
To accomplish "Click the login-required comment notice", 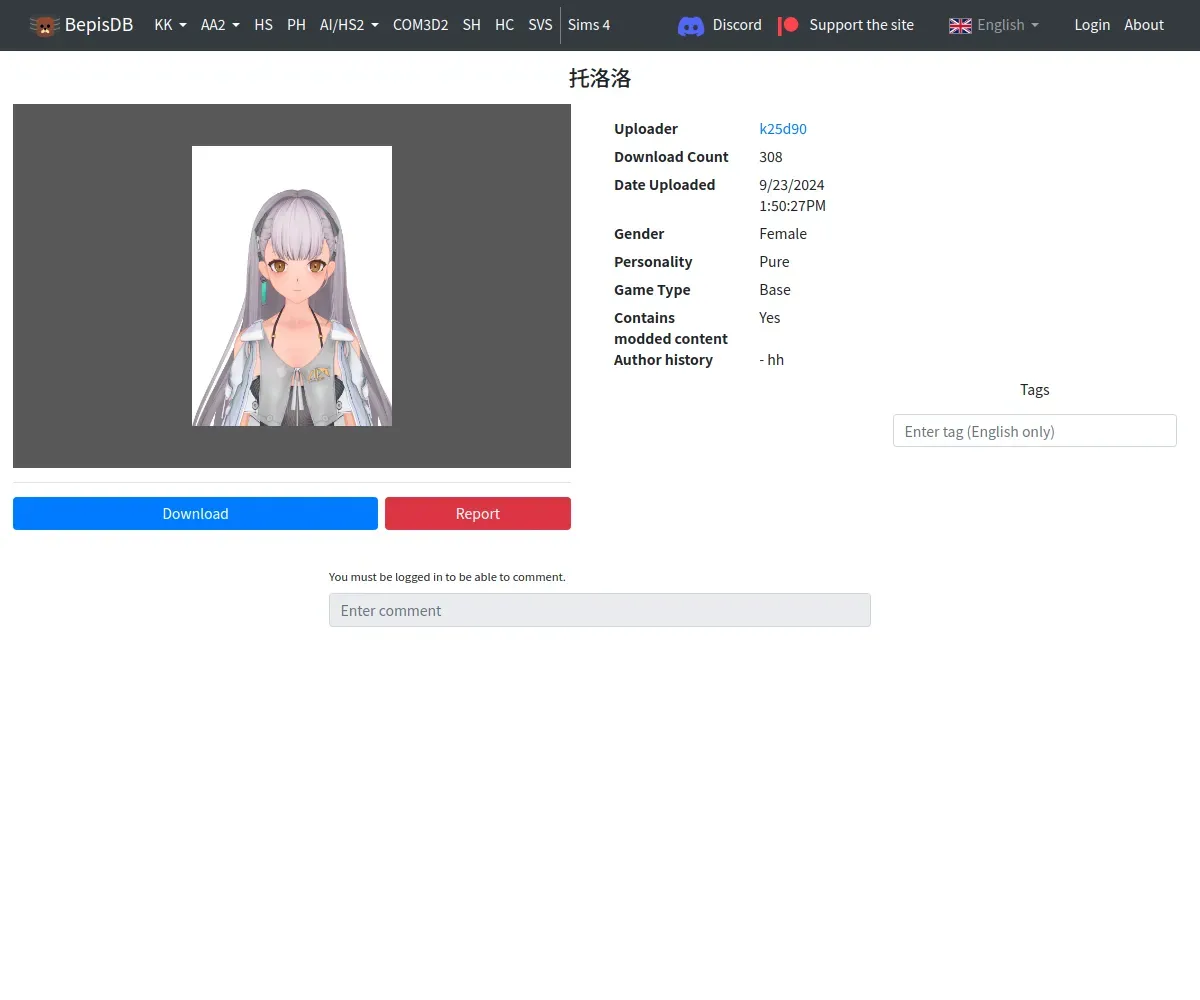I will pyautogui.click(x=447, y=577).
